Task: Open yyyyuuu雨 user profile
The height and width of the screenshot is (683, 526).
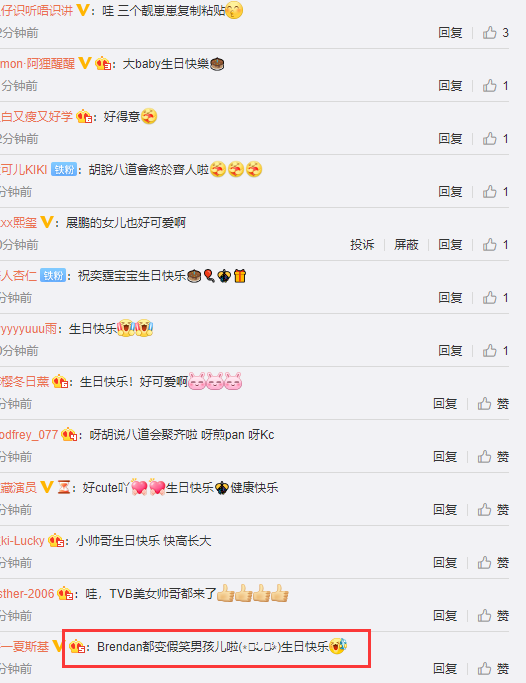Action: pos(28,329)
